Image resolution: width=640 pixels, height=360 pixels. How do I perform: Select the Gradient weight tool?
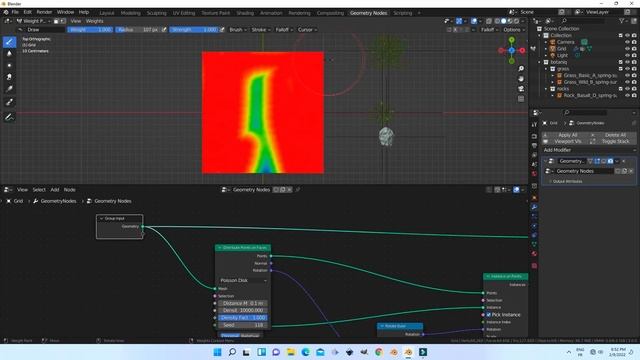(9, 89)
